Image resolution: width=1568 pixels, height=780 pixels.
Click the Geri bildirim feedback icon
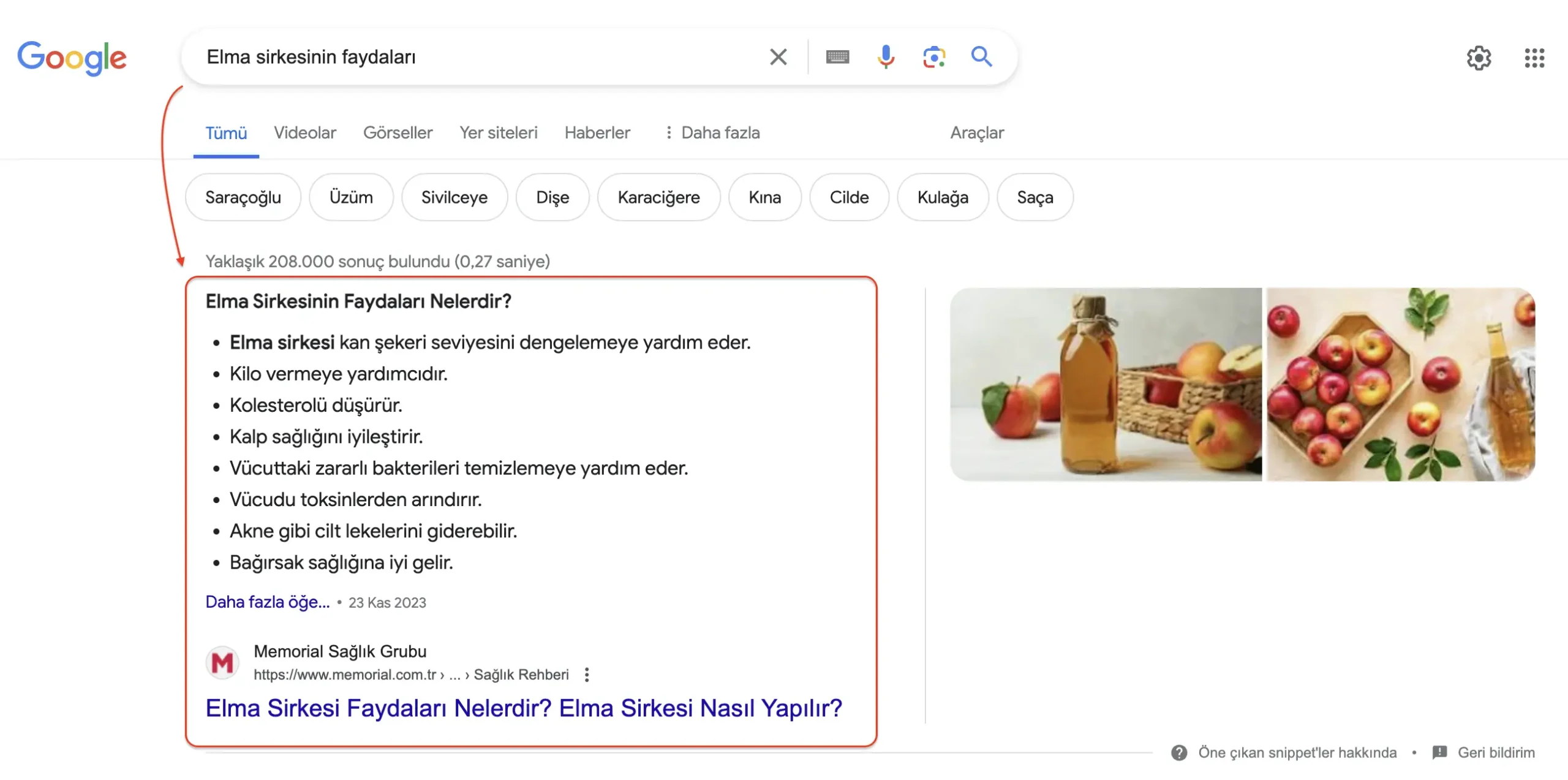tap(1440, 752)
